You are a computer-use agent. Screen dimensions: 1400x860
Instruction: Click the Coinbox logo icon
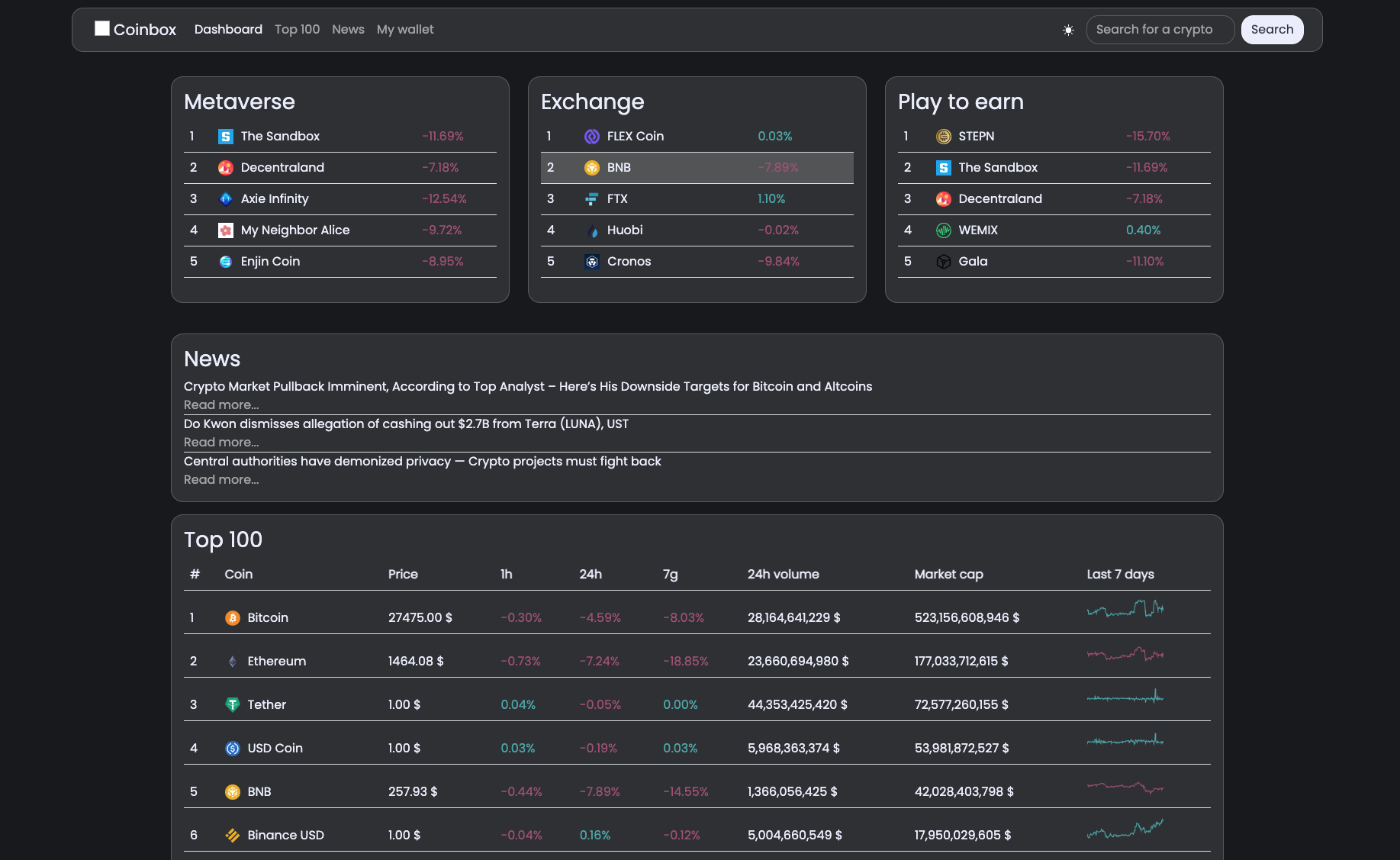pyautogui.click(x=102, y=28)
